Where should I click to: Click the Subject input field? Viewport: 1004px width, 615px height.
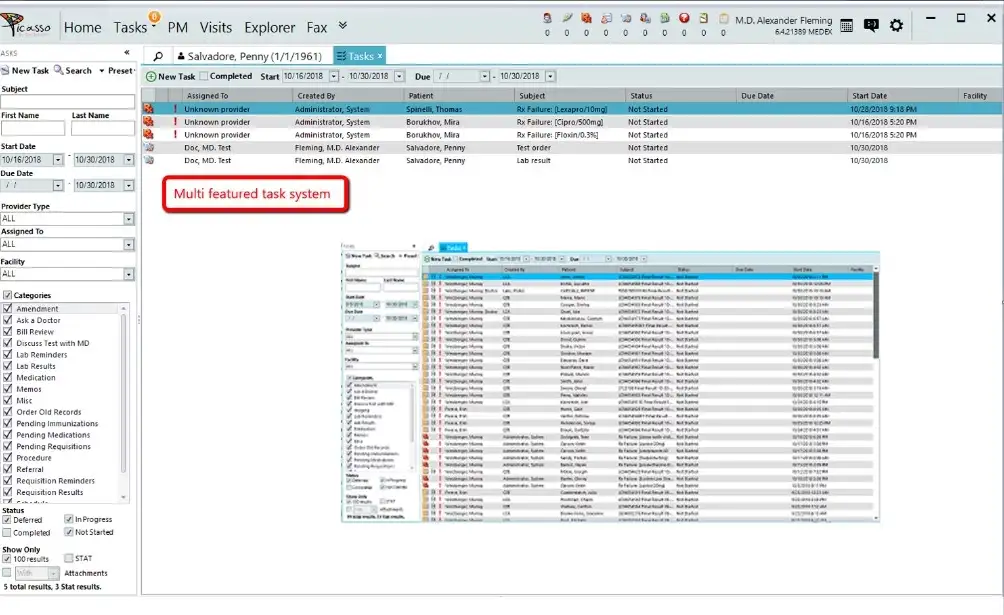point(65,102)
